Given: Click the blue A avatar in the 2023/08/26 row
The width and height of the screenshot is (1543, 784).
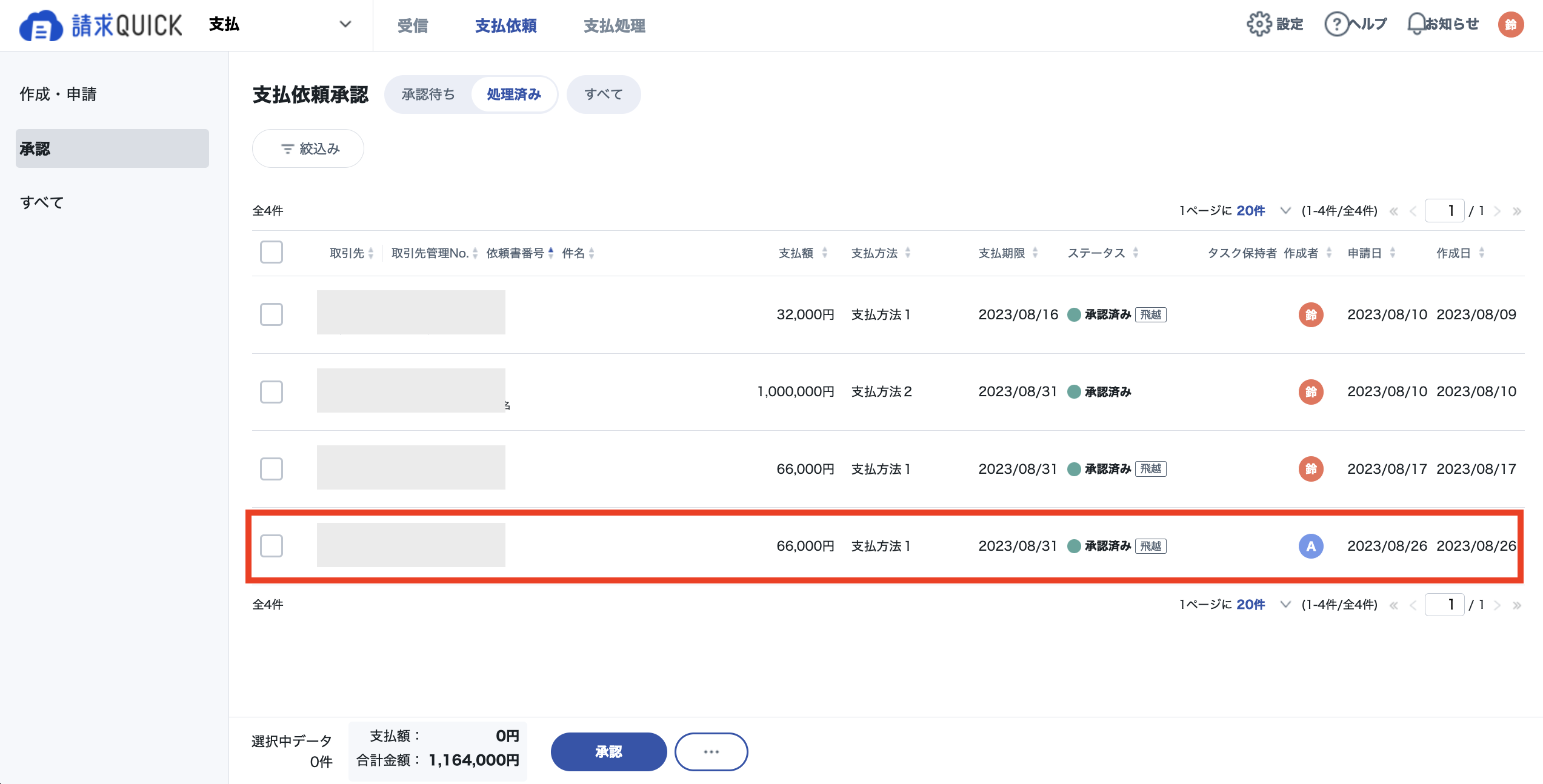Looking at the screenshot, I should [x=1311, y=546].
